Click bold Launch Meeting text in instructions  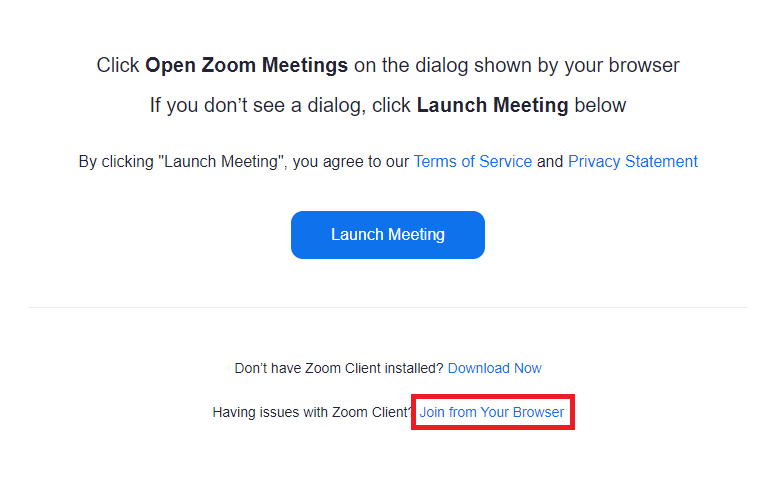[x=492, y=105]
